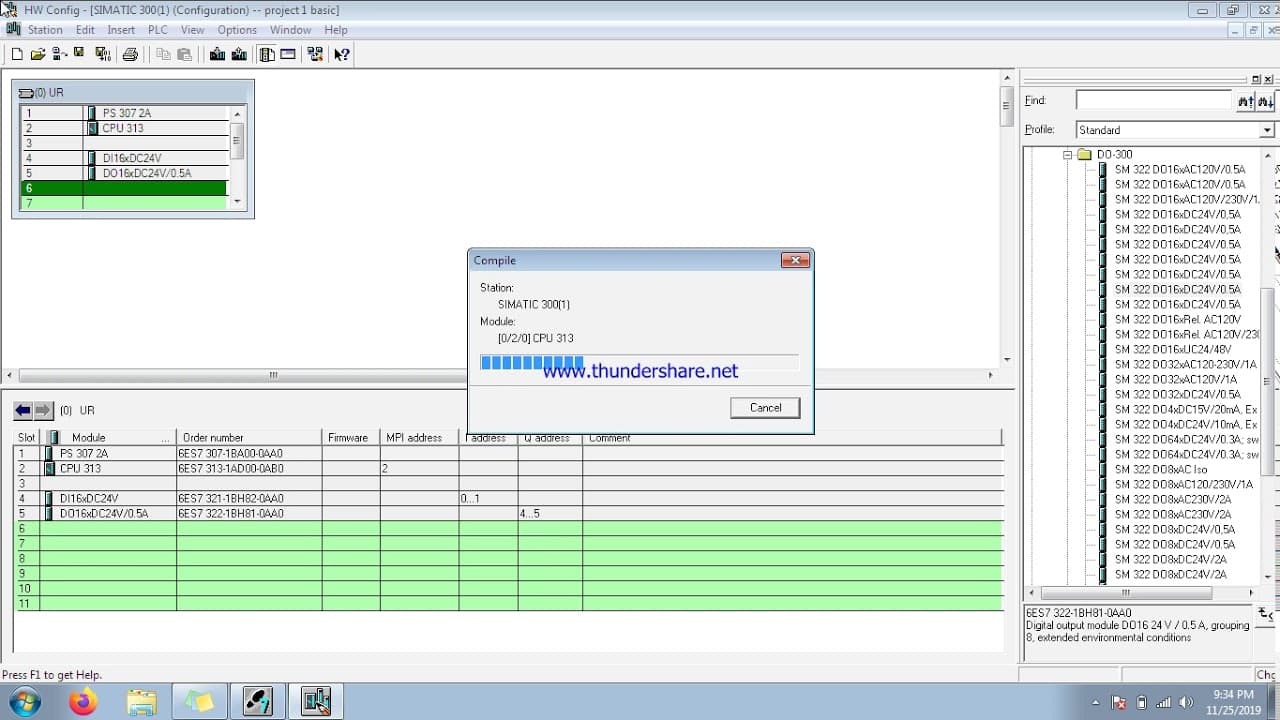Click the Address Overview window icon
The image size is (1280, 720).
(288, 54)
